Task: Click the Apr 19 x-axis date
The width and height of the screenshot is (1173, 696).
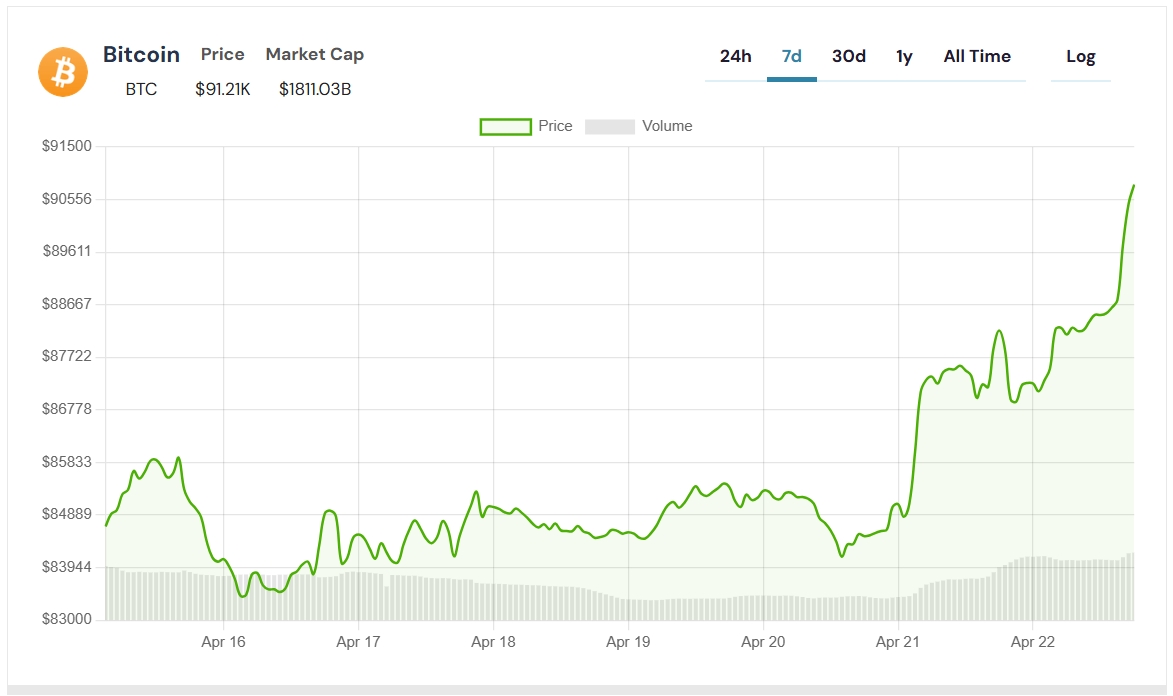Action: pos(628,642)
